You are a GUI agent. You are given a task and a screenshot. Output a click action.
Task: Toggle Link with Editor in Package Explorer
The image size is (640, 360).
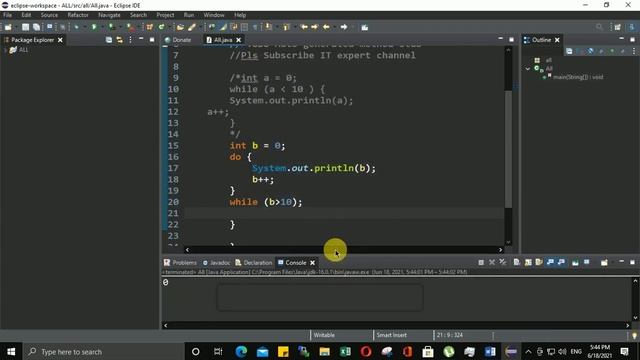(120, 40)
